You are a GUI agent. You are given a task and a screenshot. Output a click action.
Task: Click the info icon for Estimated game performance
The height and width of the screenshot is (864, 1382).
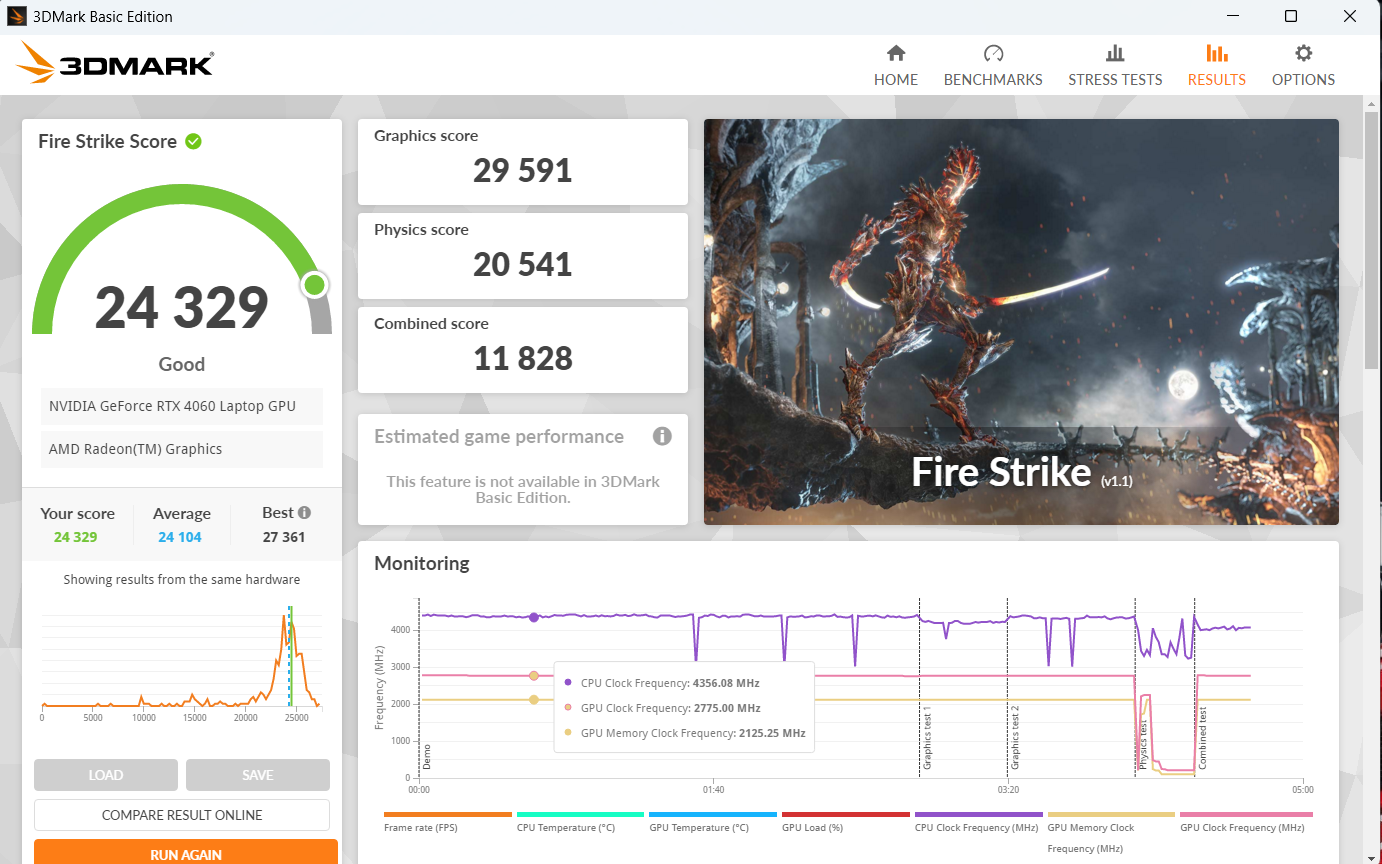click(x=662, y=436)
